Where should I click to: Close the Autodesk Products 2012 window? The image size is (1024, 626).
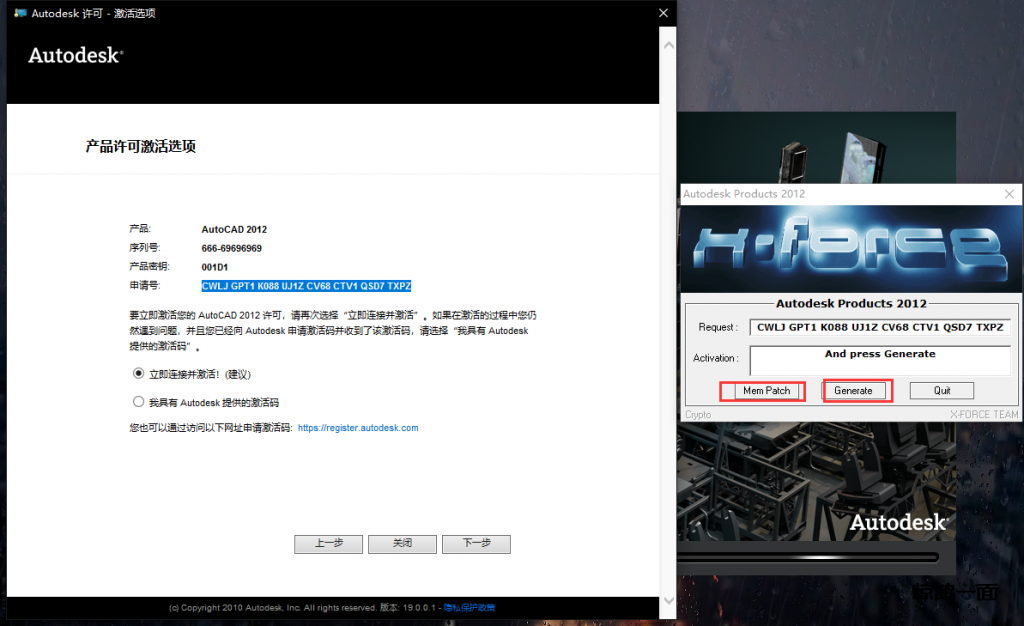point(1007,193)
